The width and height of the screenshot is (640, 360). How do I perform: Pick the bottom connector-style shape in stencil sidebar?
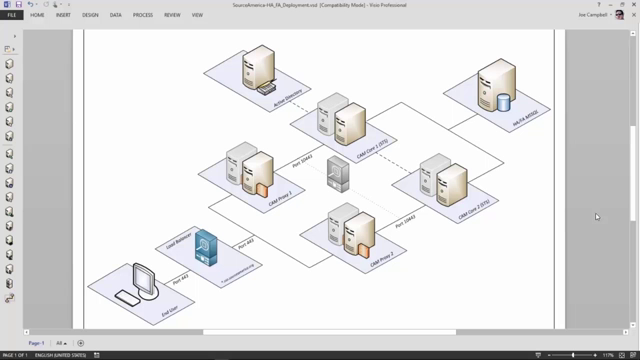coord(9,298)
